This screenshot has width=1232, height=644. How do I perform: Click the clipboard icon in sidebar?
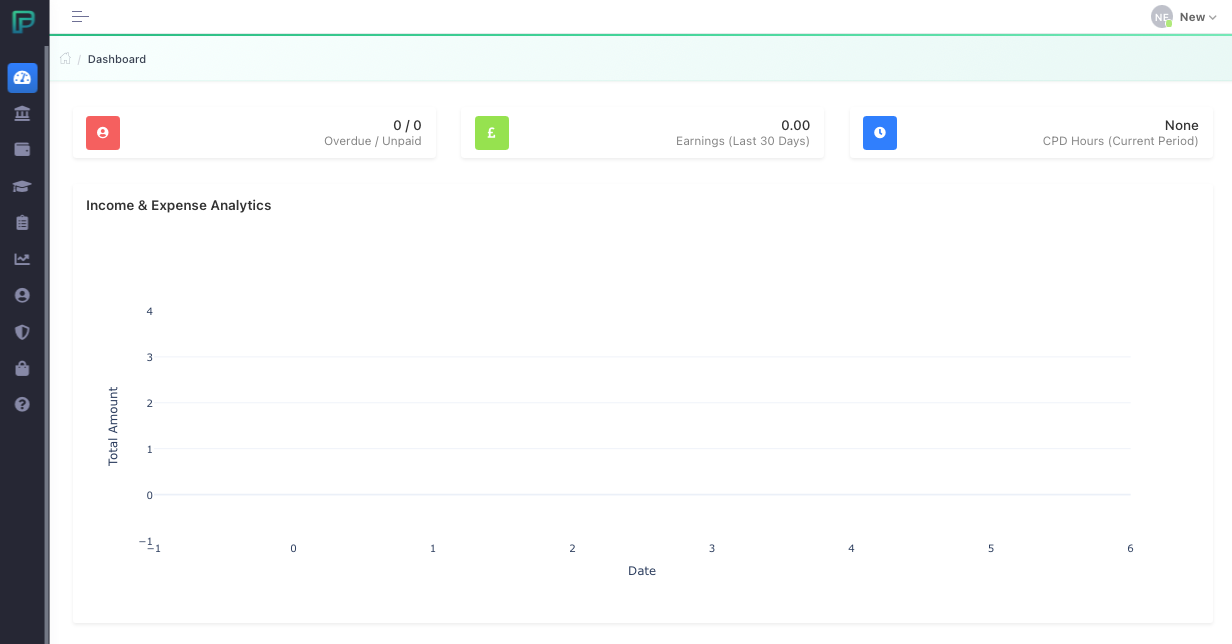(x=22, y=223)
